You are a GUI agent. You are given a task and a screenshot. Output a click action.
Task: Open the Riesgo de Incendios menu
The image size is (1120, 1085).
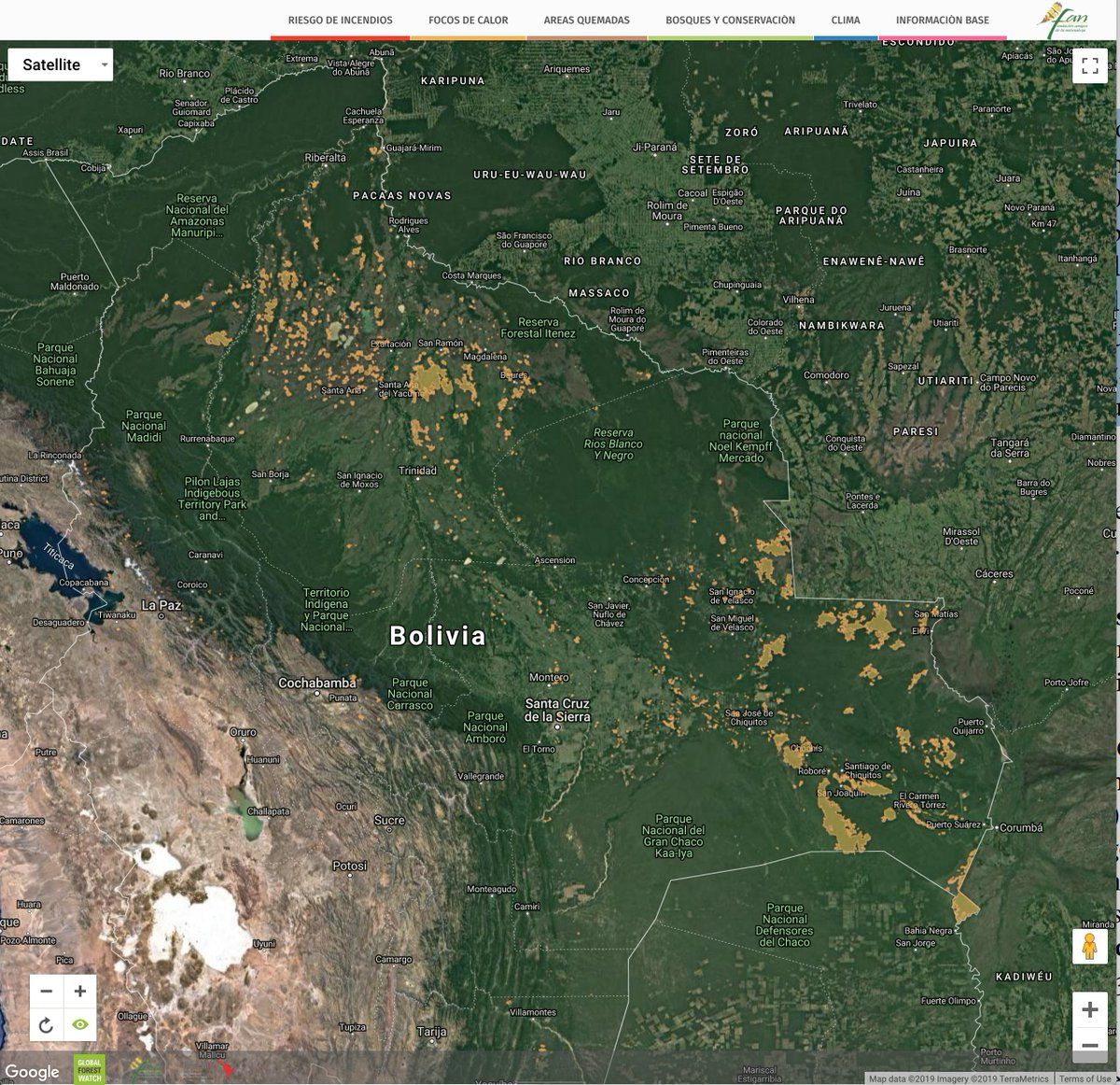point(340,21)
